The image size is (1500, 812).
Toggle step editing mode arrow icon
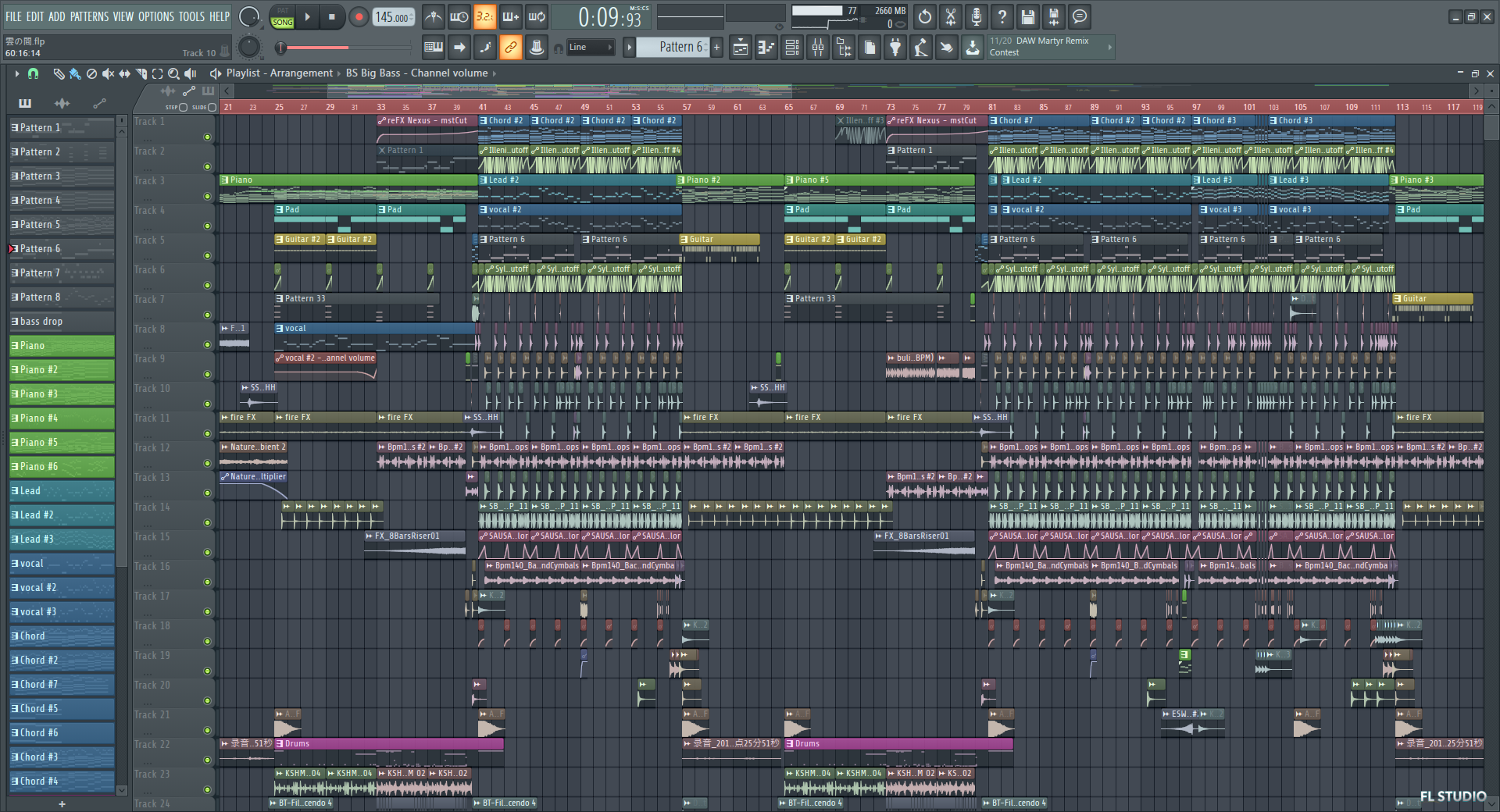459,48
